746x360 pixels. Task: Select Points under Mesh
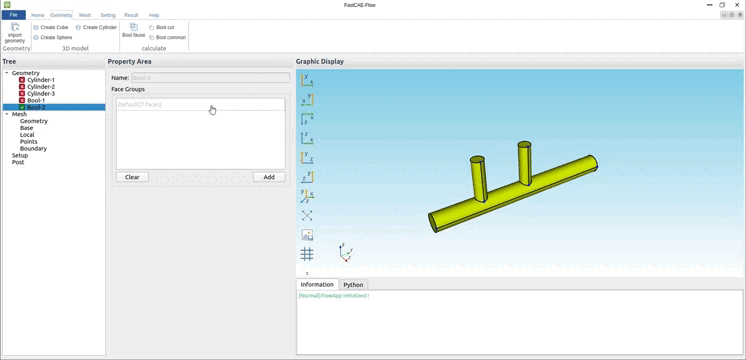[29, 142]
